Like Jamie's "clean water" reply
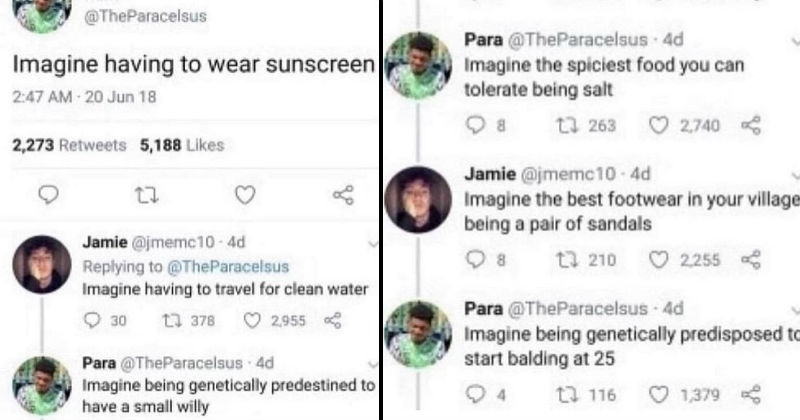Screen dimensions: 800x420 (252, 320)
